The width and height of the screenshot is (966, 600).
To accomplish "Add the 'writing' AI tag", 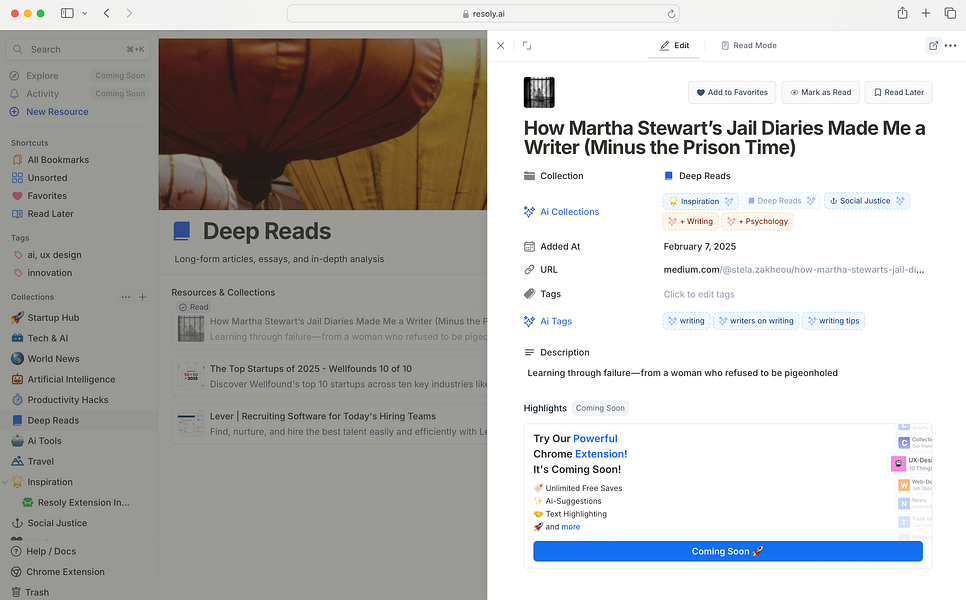I will click(686, 321).
